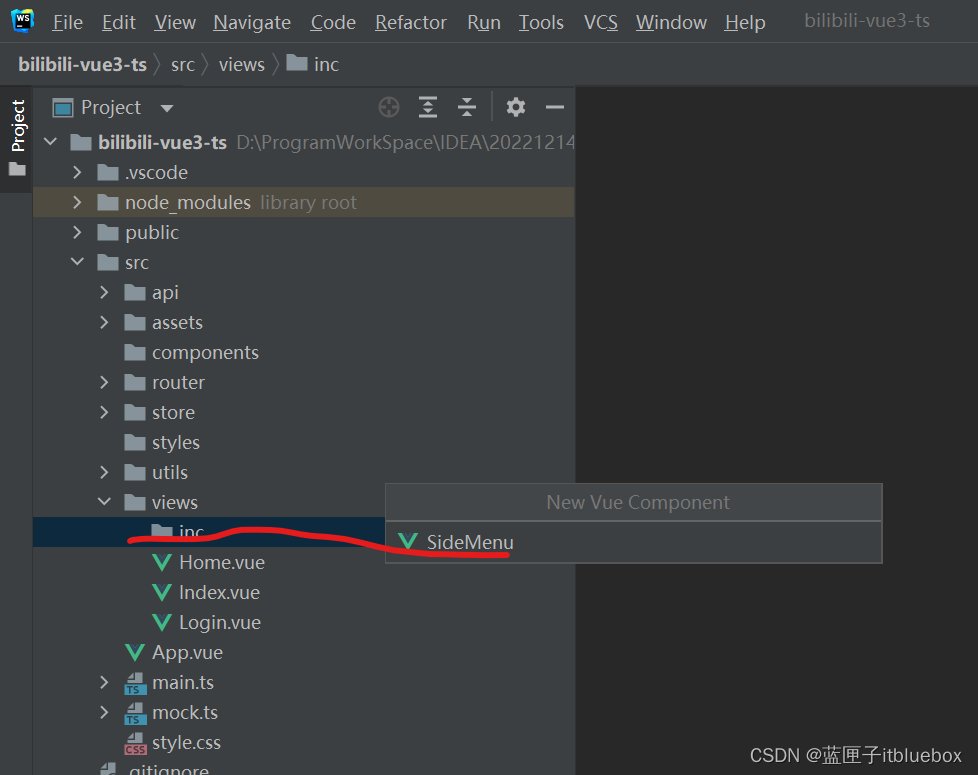
Task: Open the Edit menu
Action: tap(119, 22)
